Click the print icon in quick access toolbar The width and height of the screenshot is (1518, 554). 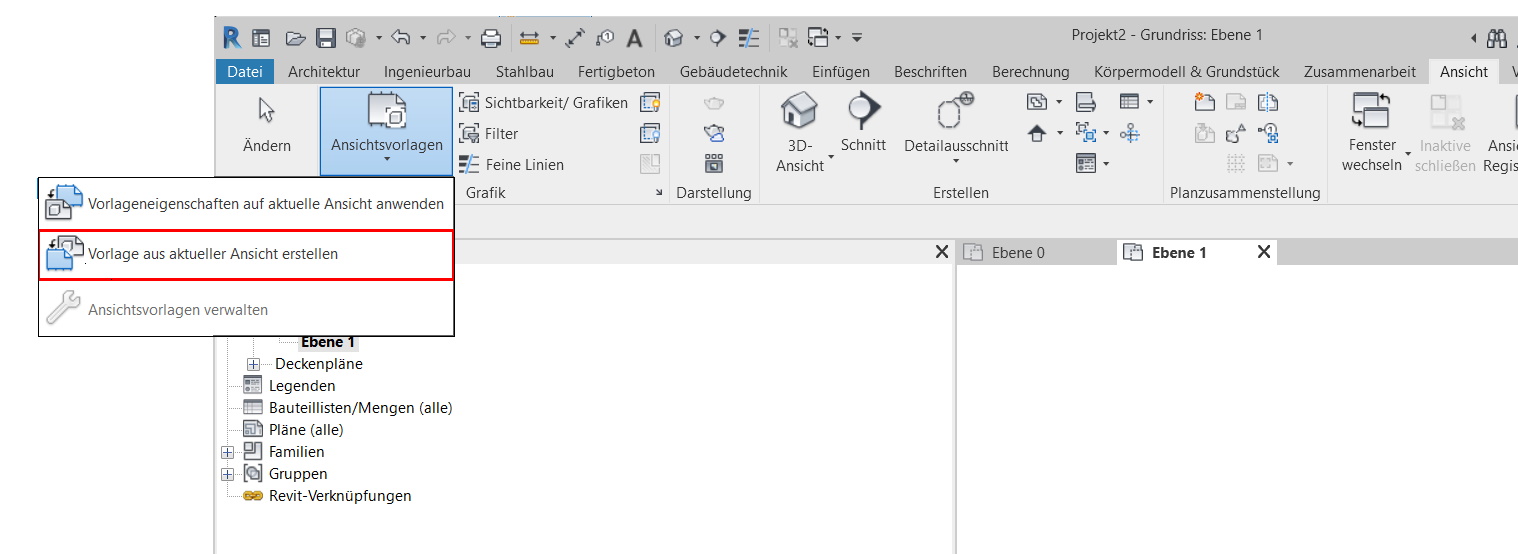[x=491, y=38]
